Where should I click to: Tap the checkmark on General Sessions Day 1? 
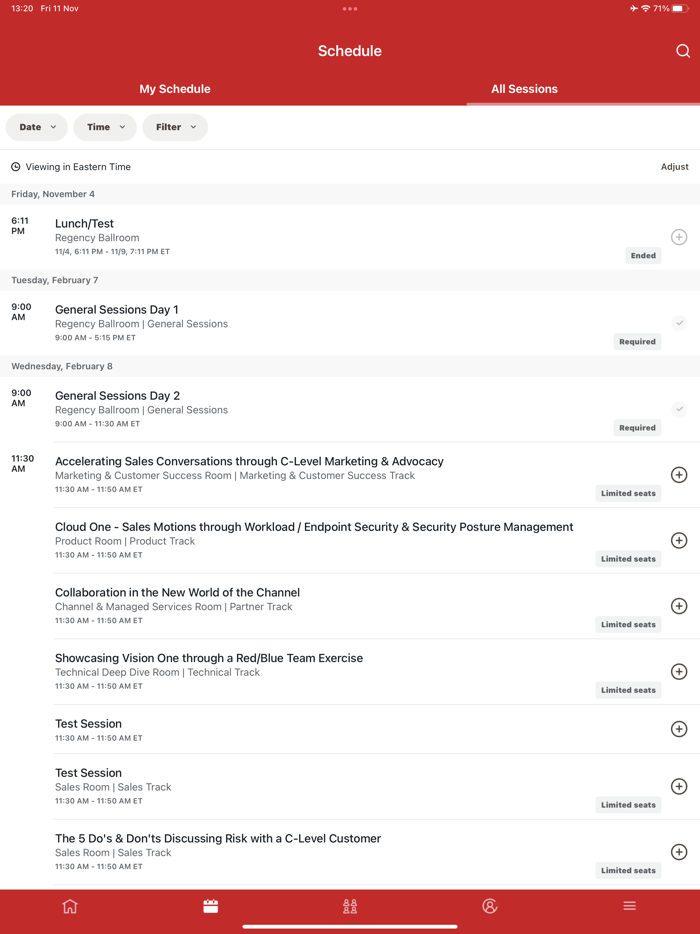coord(679,323)
